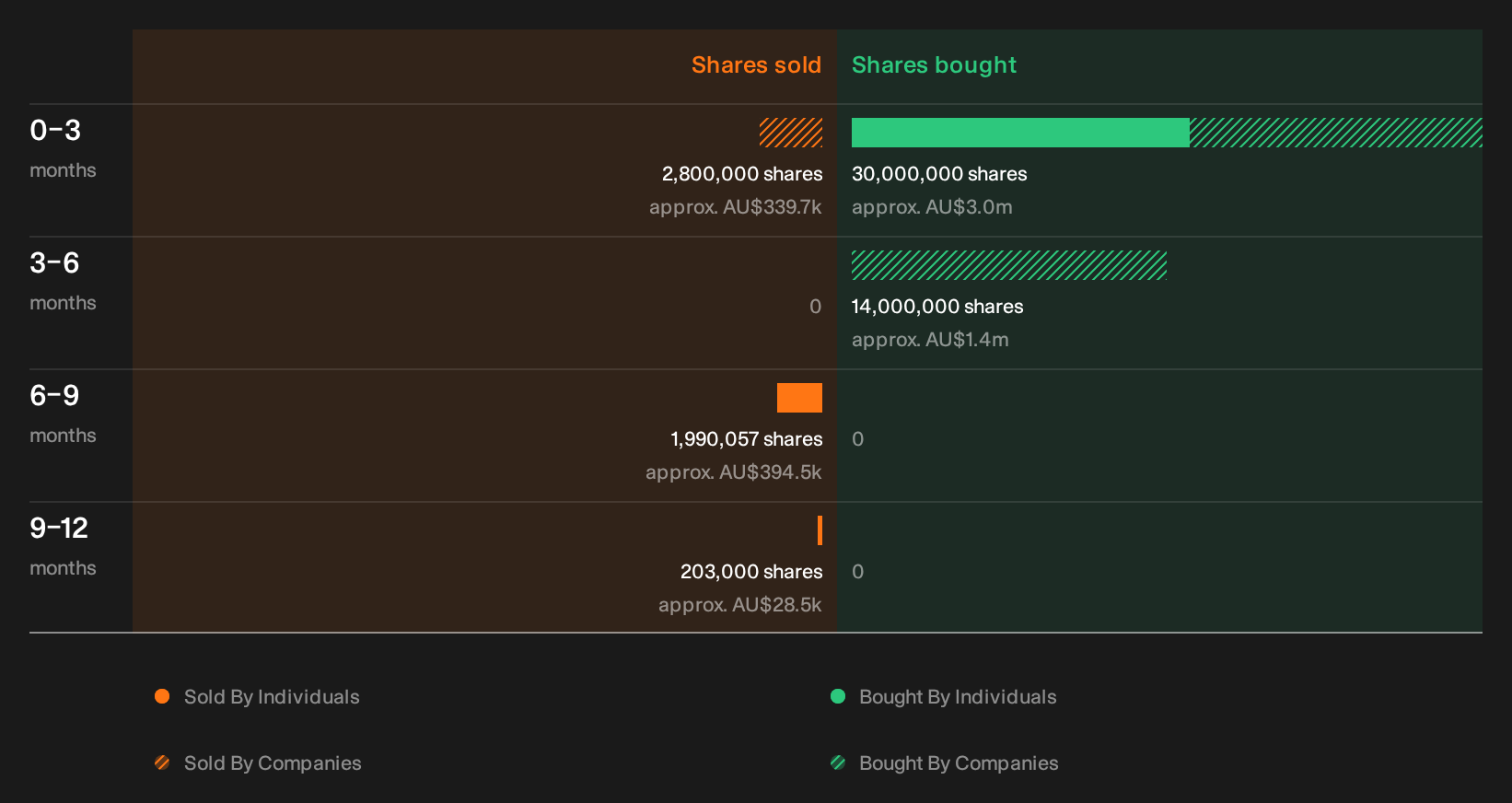
Task: Click the 1,990,057 shares value
Action: tap(746, 439)
